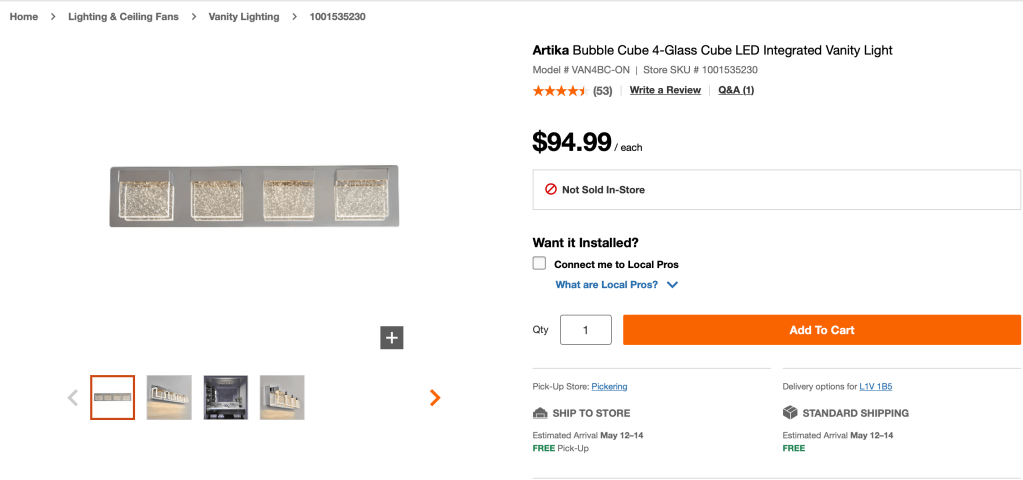Go to Lighting & Ceiling Fans breadcrumb
The image size is (1023, 480).
tap(123, 17)
